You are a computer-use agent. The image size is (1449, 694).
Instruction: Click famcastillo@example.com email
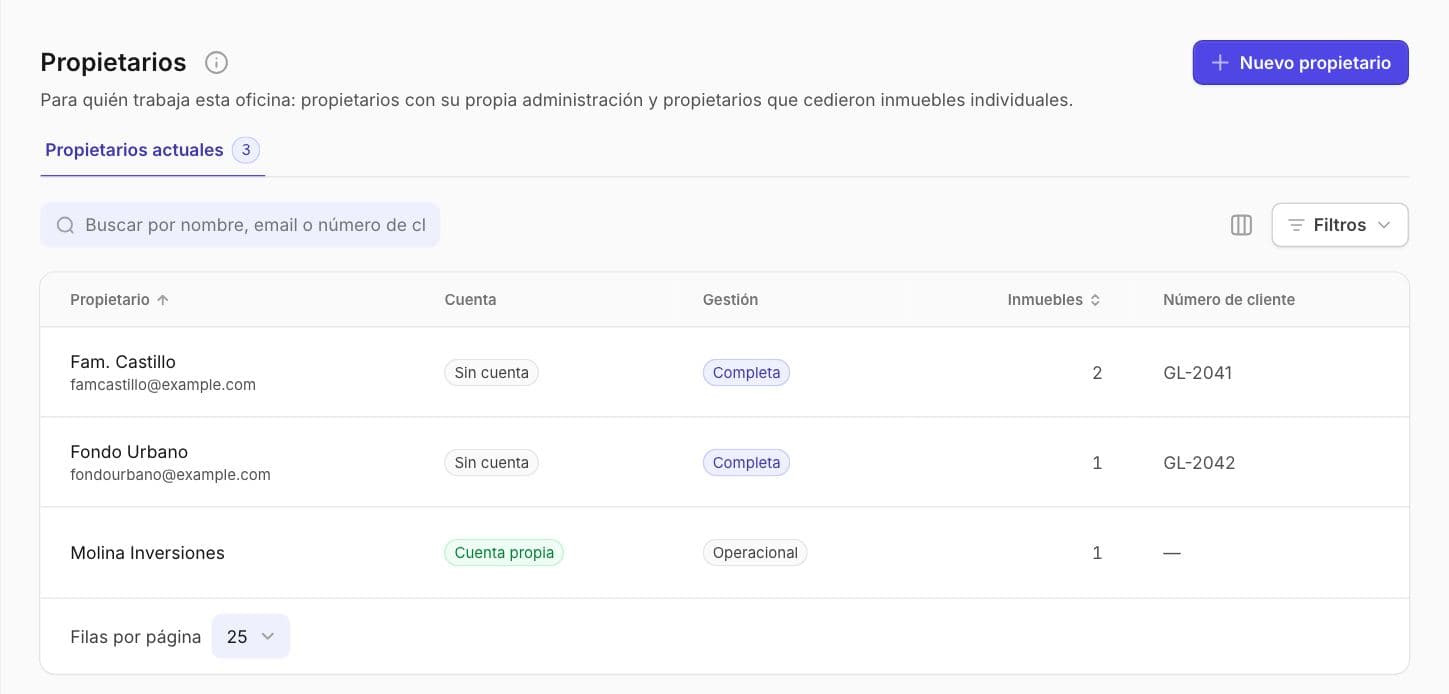pyautogui.click(x=163, y=385)
